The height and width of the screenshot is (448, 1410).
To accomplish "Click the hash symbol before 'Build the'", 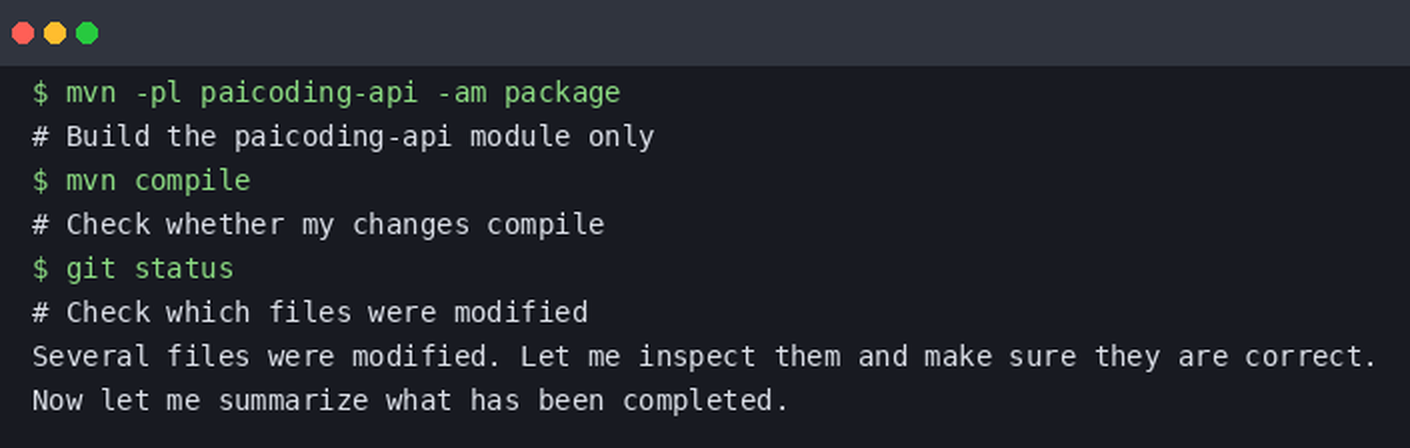I will 40,137.
